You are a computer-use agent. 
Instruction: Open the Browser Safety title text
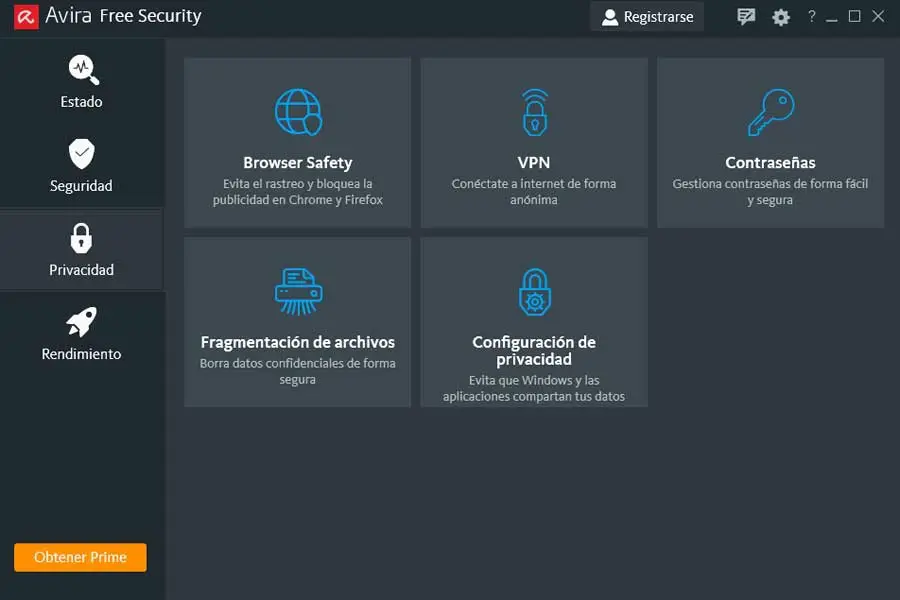tap(298, 163)
